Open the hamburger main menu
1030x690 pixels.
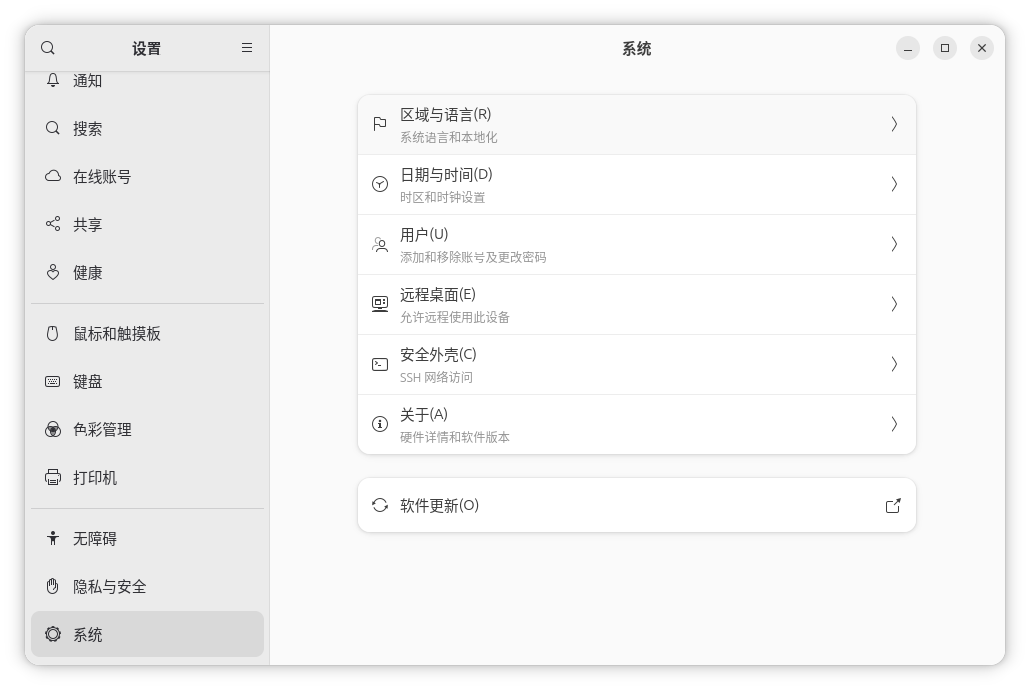247,48
